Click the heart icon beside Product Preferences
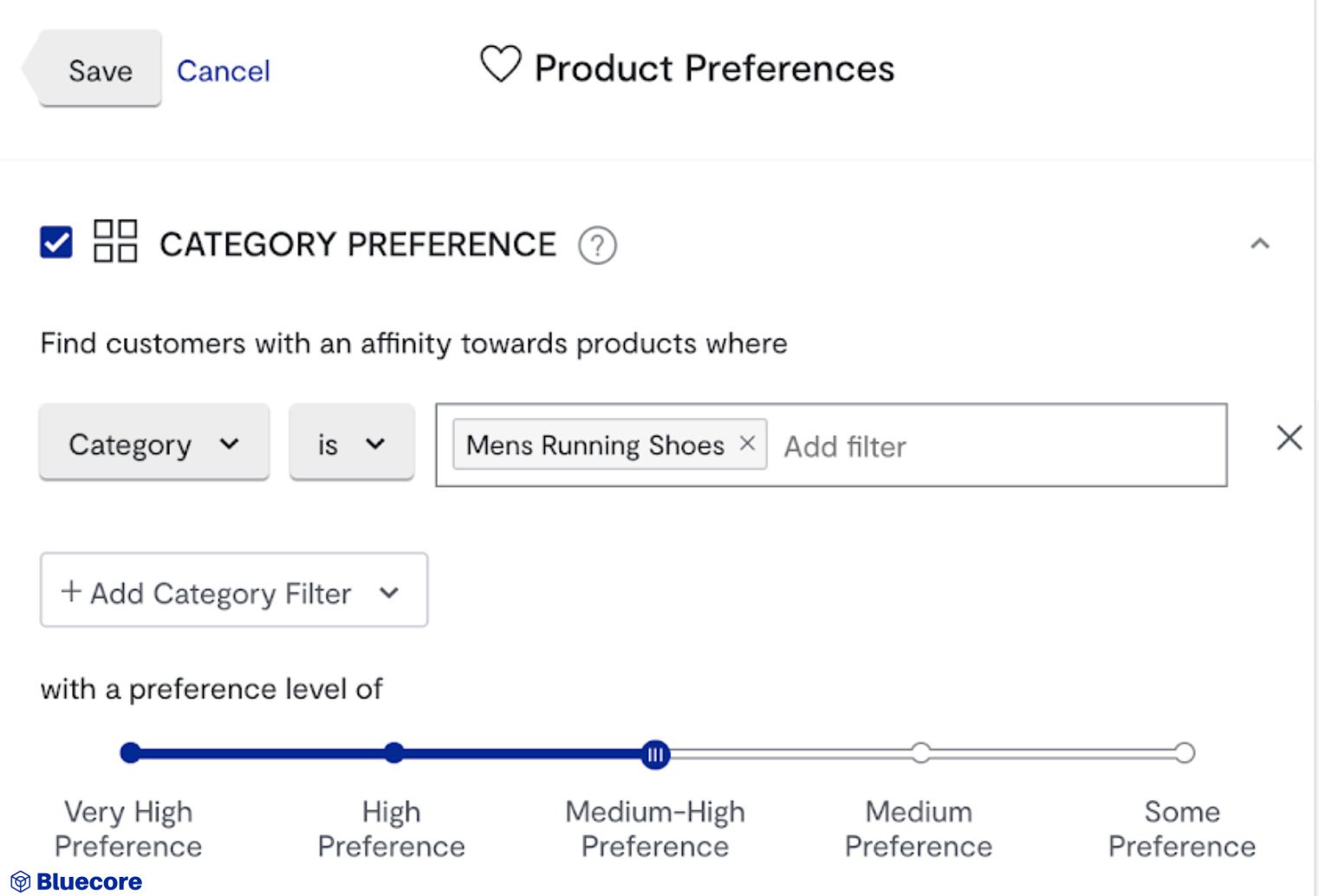The image size is (1319, 896). 500,65
